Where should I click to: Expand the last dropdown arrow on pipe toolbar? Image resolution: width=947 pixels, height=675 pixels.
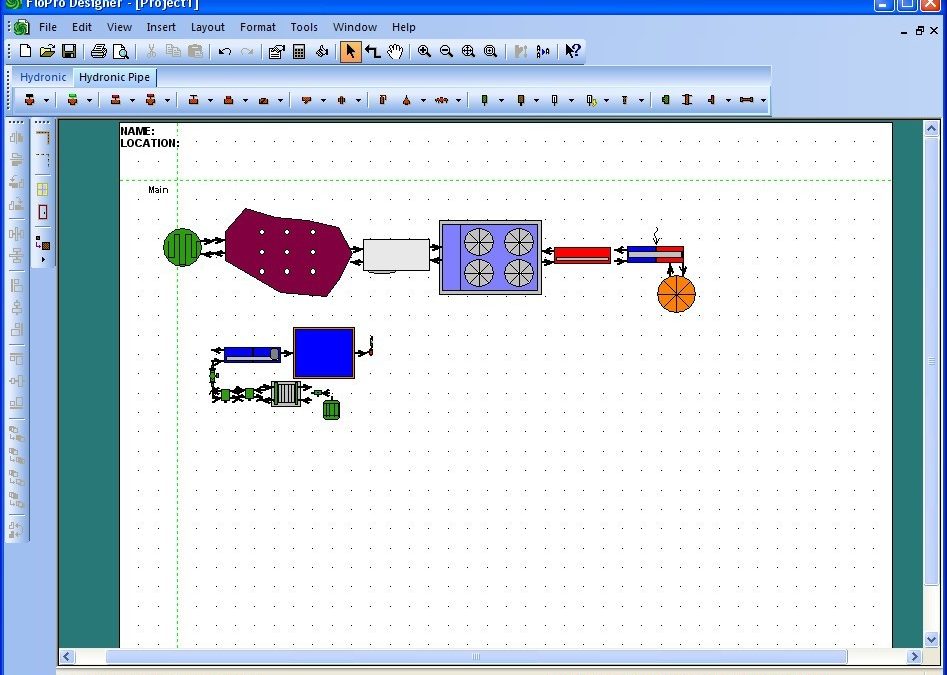(x=764, y=100)
